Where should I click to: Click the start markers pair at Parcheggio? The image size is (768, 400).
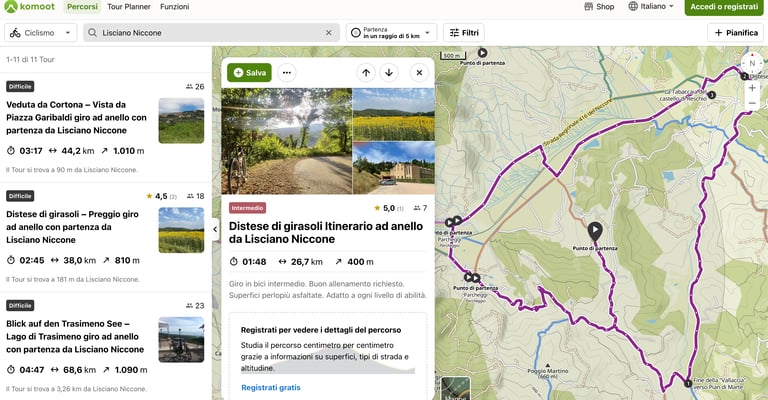[472, 278]
